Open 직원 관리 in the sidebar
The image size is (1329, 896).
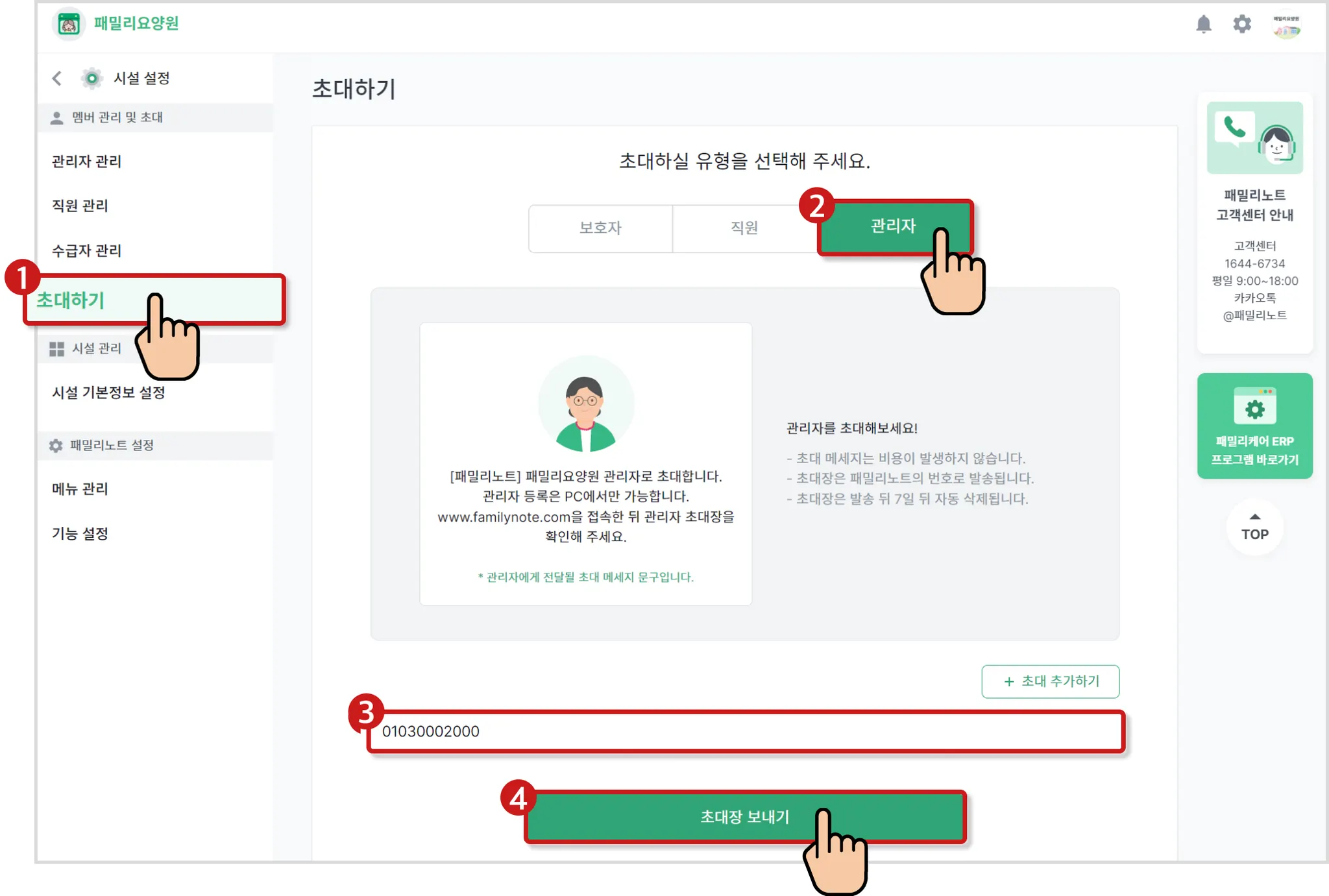tap(80, 206)
